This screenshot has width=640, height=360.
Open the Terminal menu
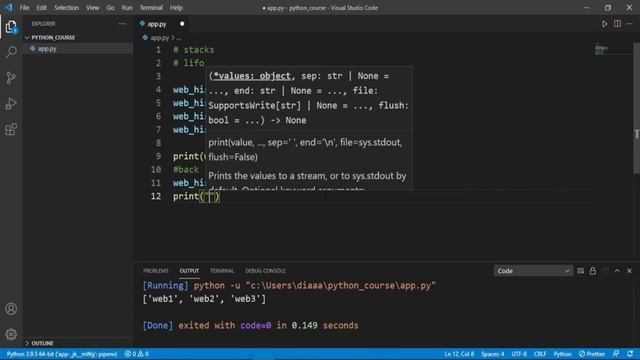[x=151, y=8]
